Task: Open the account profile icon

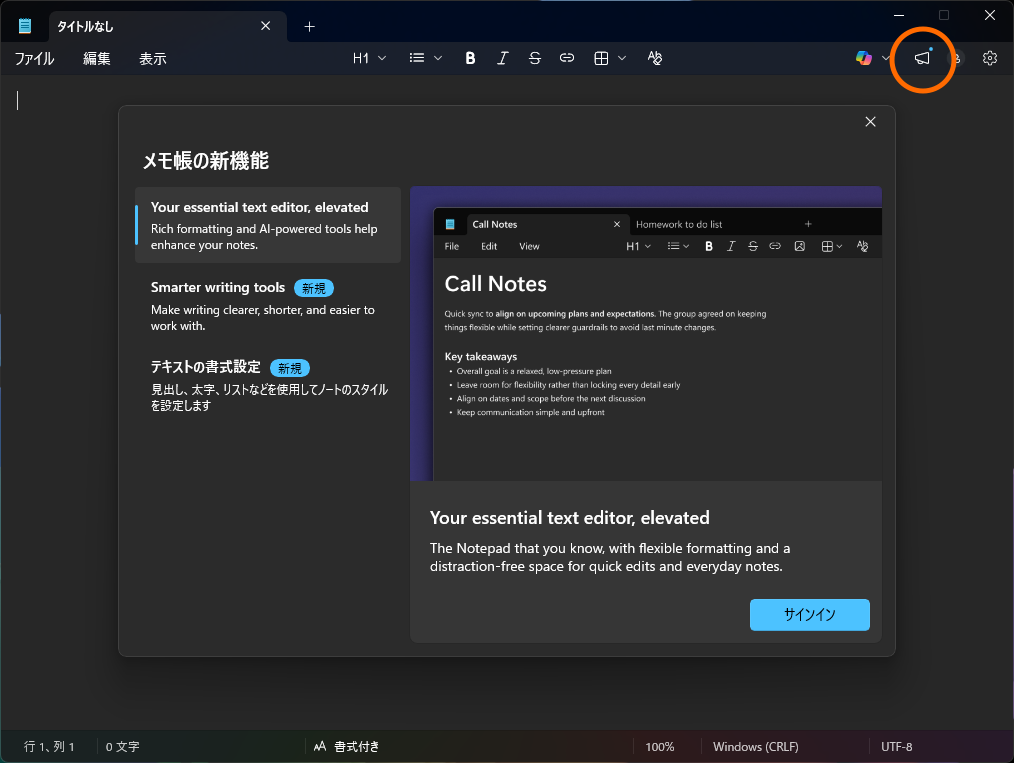Action: click(956, 58)
